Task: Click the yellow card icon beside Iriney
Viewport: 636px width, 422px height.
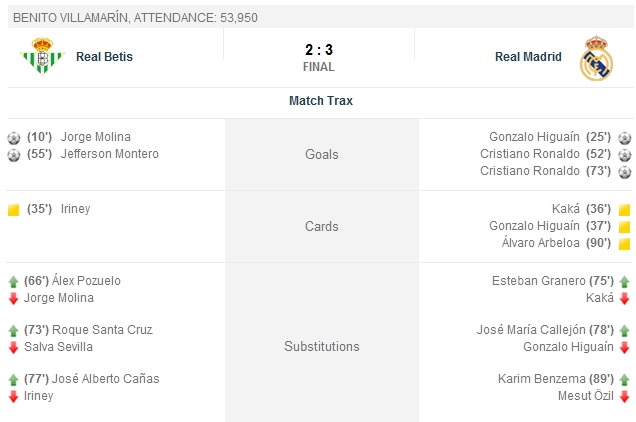Action: click(14, 210)
